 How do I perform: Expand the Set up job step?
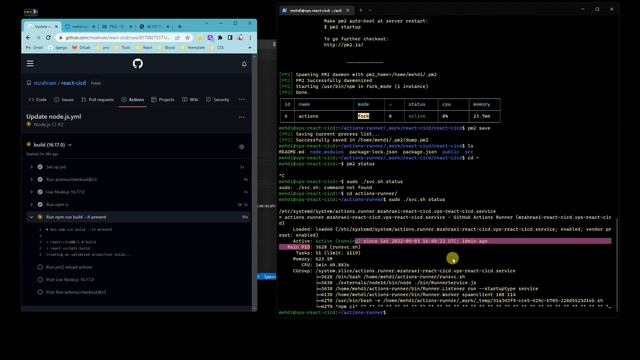139,167
